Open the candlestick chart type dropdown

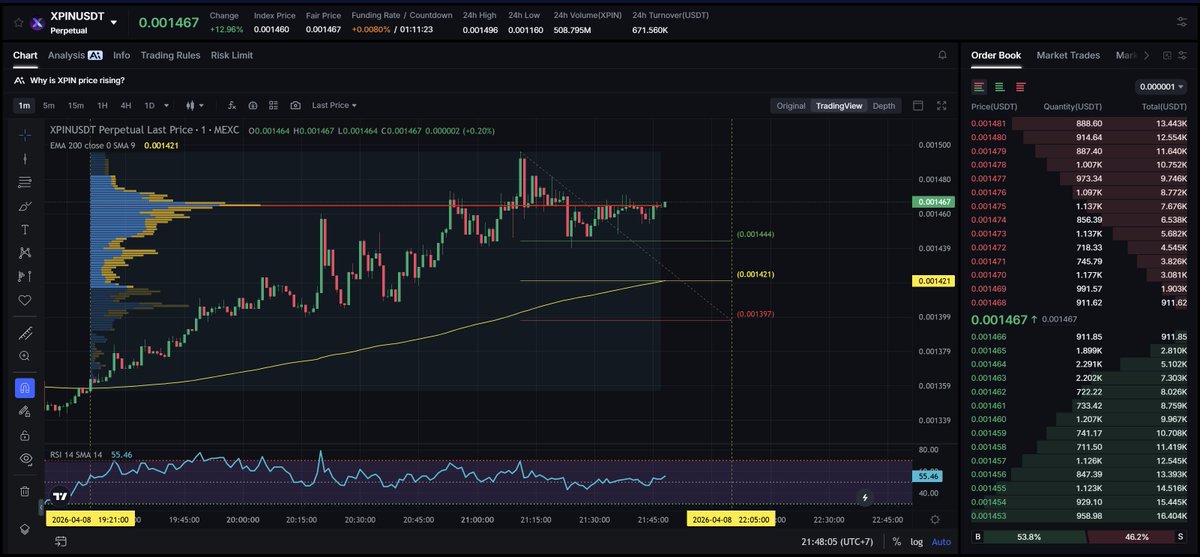coord(194,105)
